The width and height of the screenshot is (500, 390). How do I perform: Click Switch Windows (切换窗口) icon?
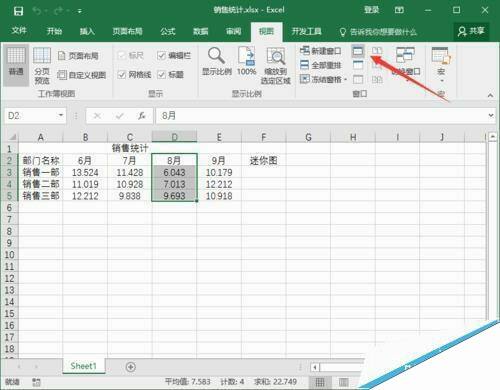coord(405,55)
